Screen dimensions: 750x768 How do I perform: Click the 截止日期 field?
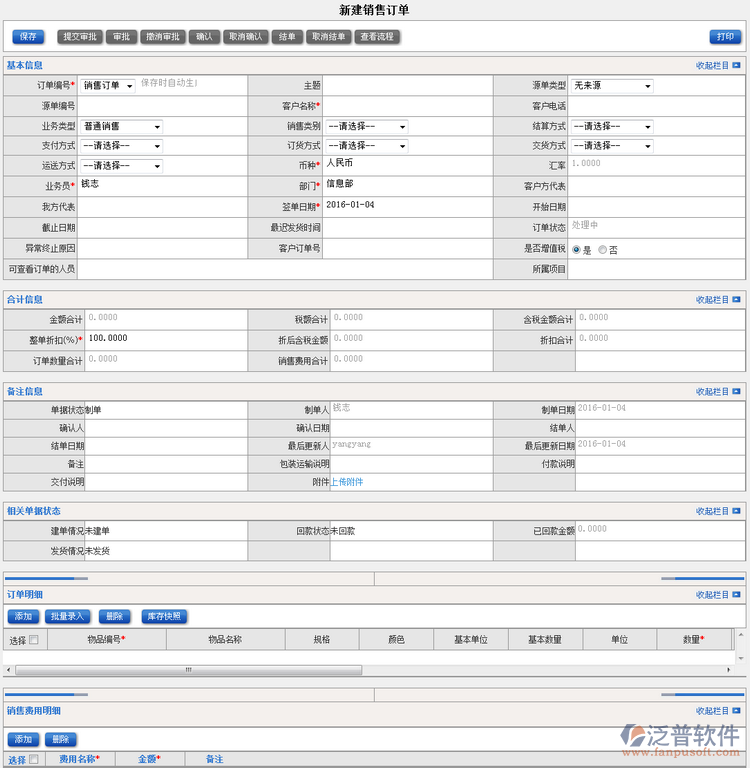163,228
